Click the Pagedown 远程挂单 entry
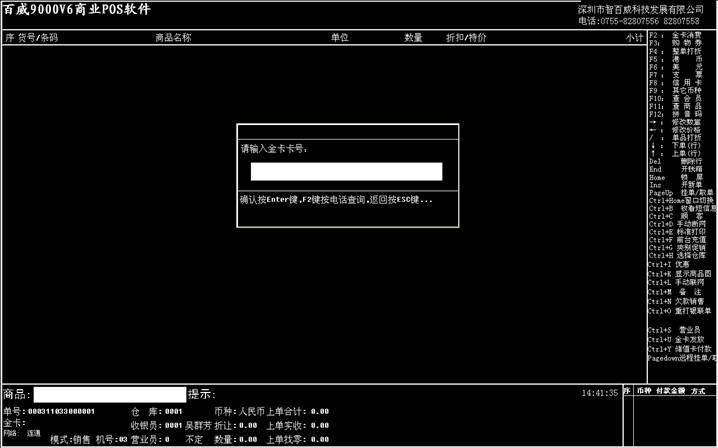This screenshot has height=448, width=718. pos(682,358)
